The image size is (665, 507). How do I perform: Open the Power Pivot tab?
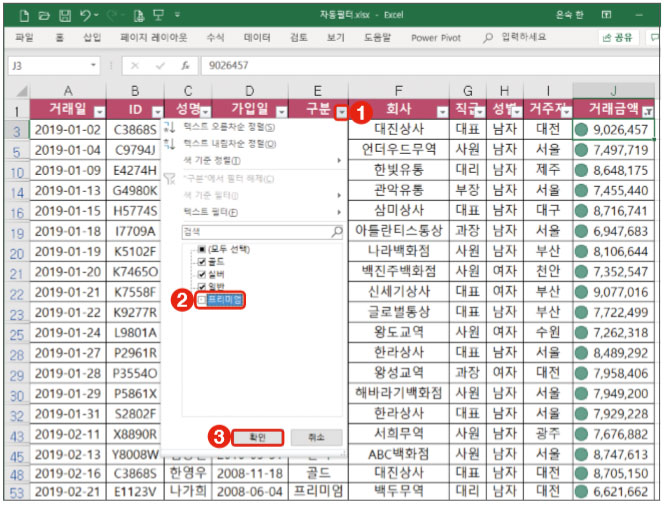[x=436, y=38]
